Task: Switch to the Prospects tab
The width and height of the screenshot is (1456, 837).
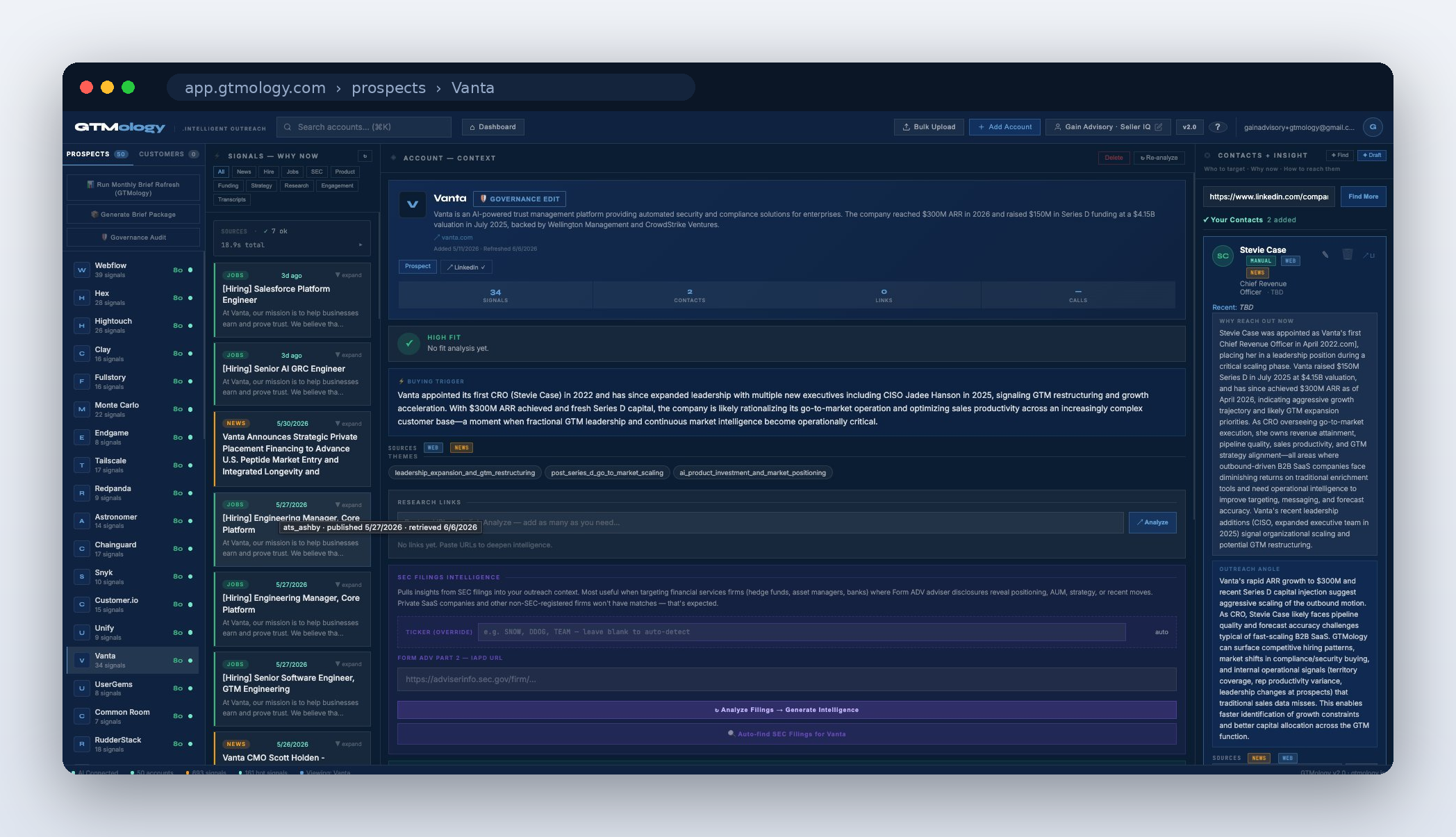Action: pos(97,154)
